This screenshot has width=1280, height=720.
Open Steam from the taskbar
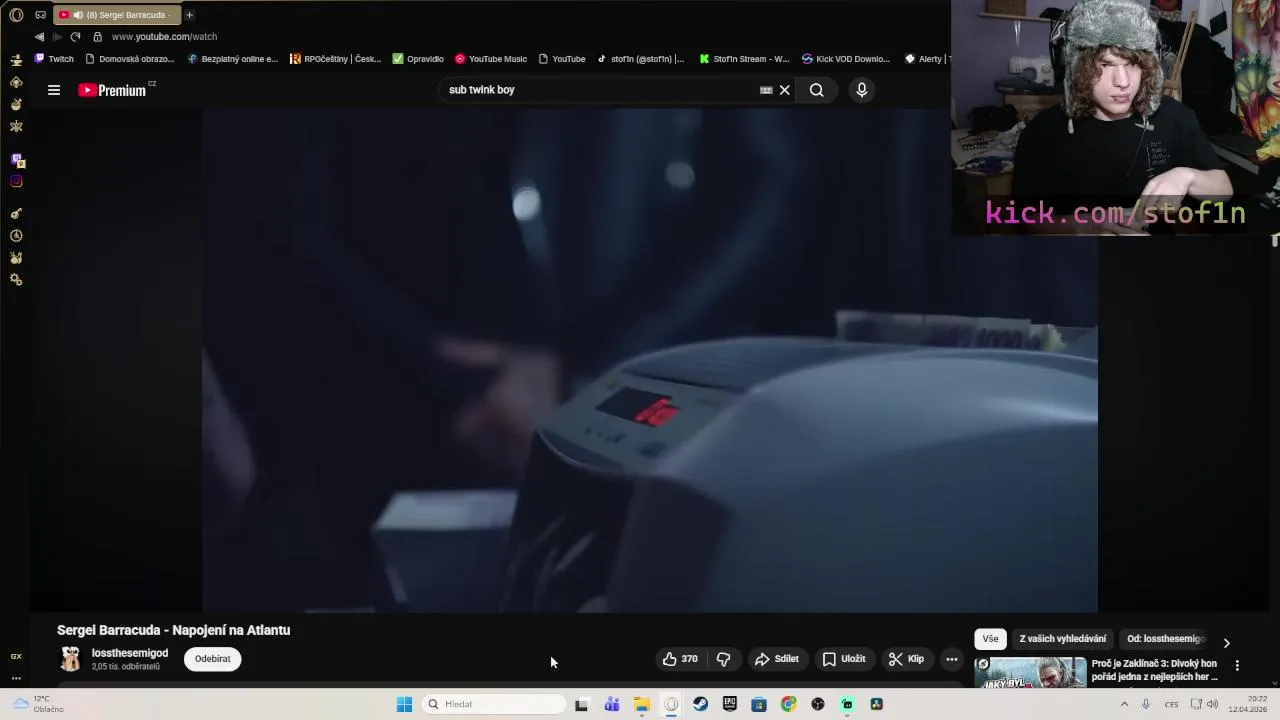pyautogui.click(x=700, y=704)
